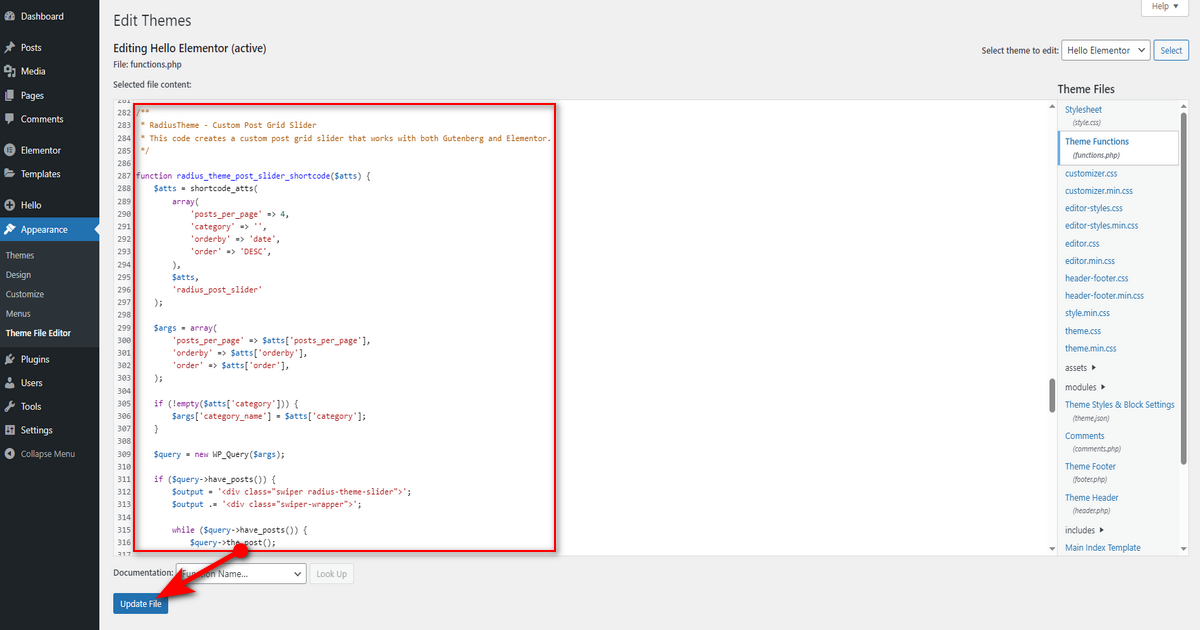The image size is (1200, 630).
Task: Open customizer.css theme file
Action: pyautogui.click(x=1091, y=173)
